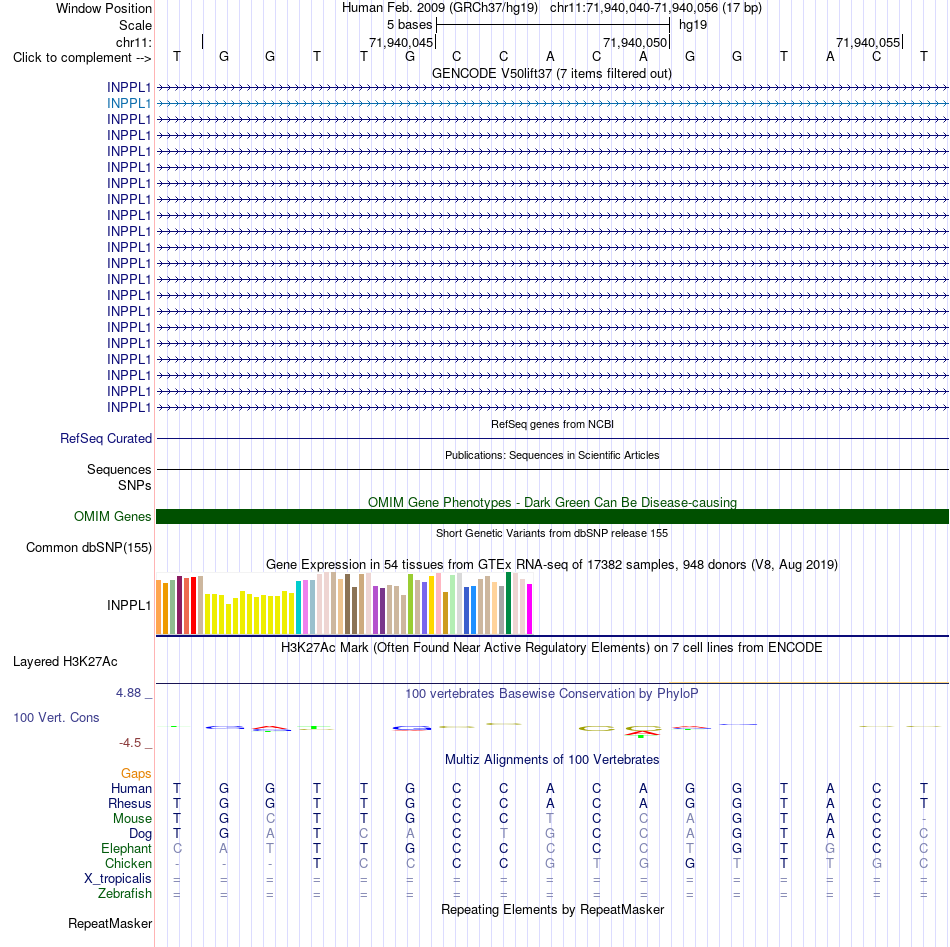Screen dimensions: 950x947
Task: Click the INPPL1 label beside the GTEx bar chart
Action: [x=128, y=605]
